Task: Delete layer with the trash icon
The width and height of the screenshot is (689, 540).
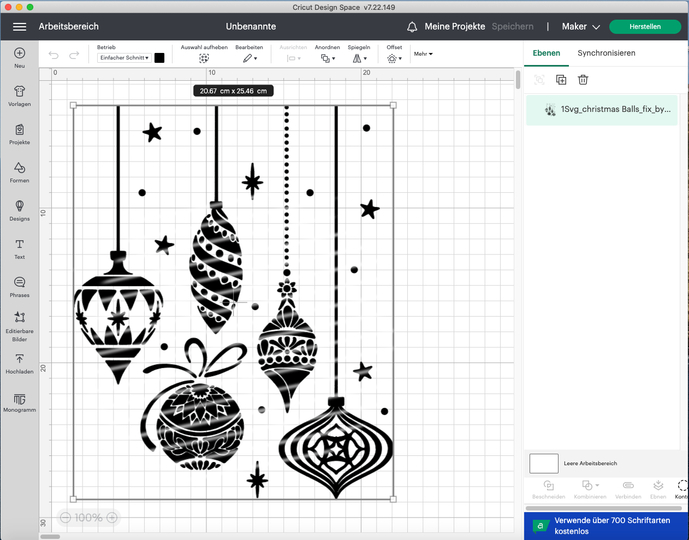Action: tap(583, 79)
